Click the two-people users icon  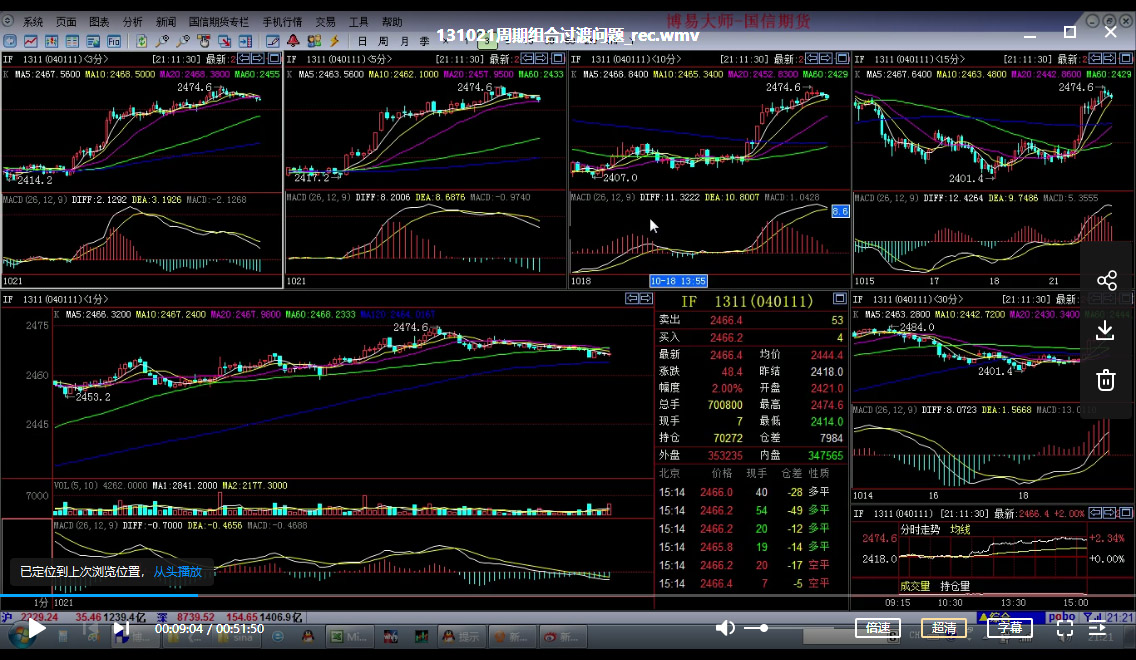click(314, 41)
